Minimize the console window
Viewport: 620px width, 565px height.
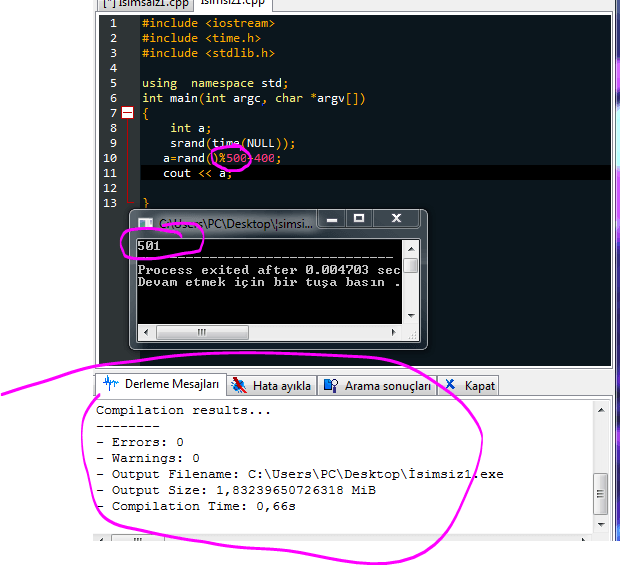(332, 219)
